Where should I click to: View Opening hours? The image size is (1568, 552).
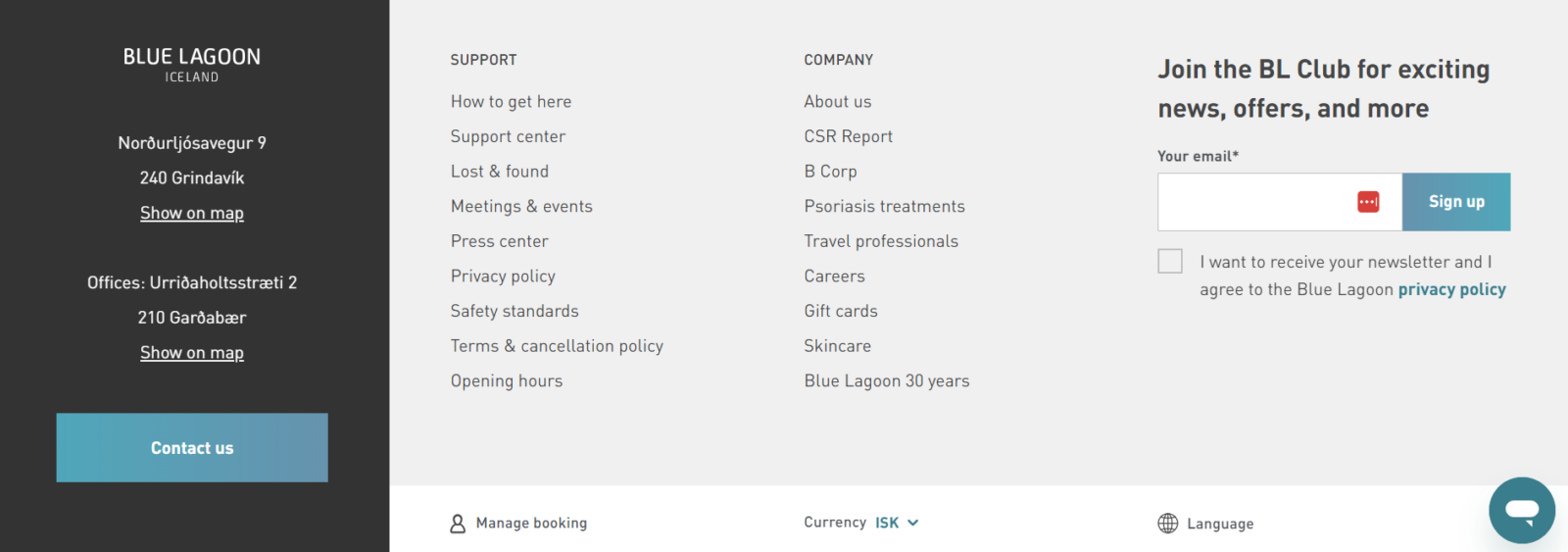click(507, 381)
